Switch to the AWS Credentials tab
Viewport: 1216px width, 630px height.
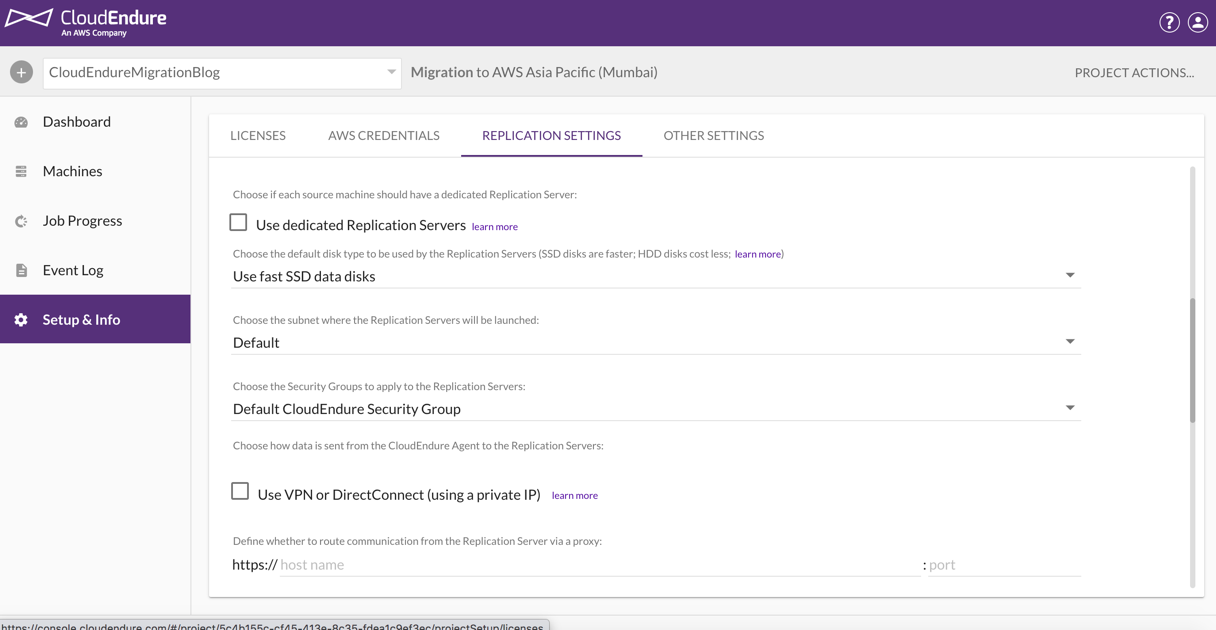point(383,135)
